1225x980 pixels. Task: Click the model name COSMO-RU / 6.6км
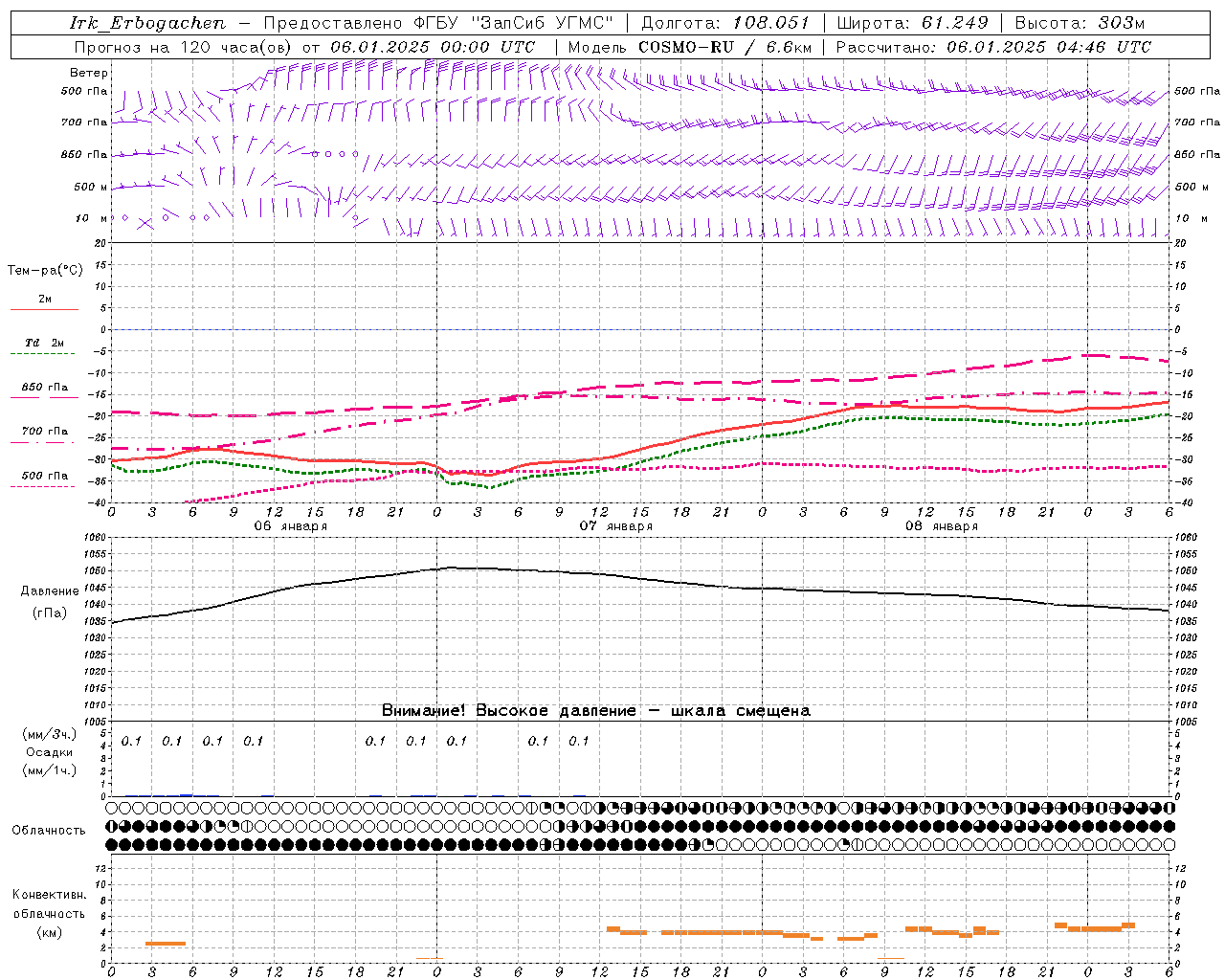point(724,47)
